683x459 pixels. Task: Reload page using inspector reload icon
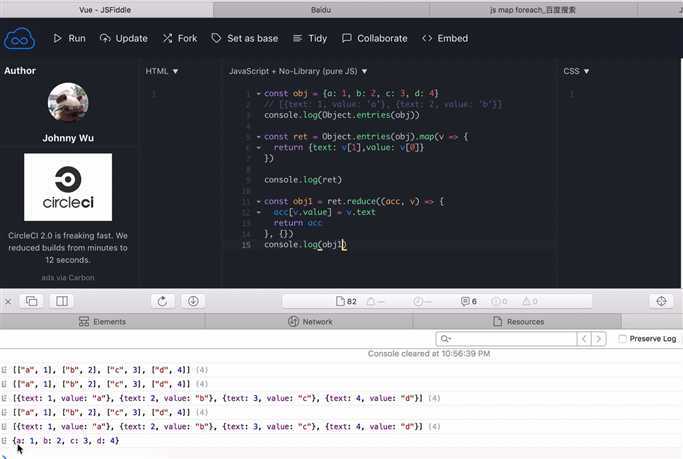click(162, 301)
